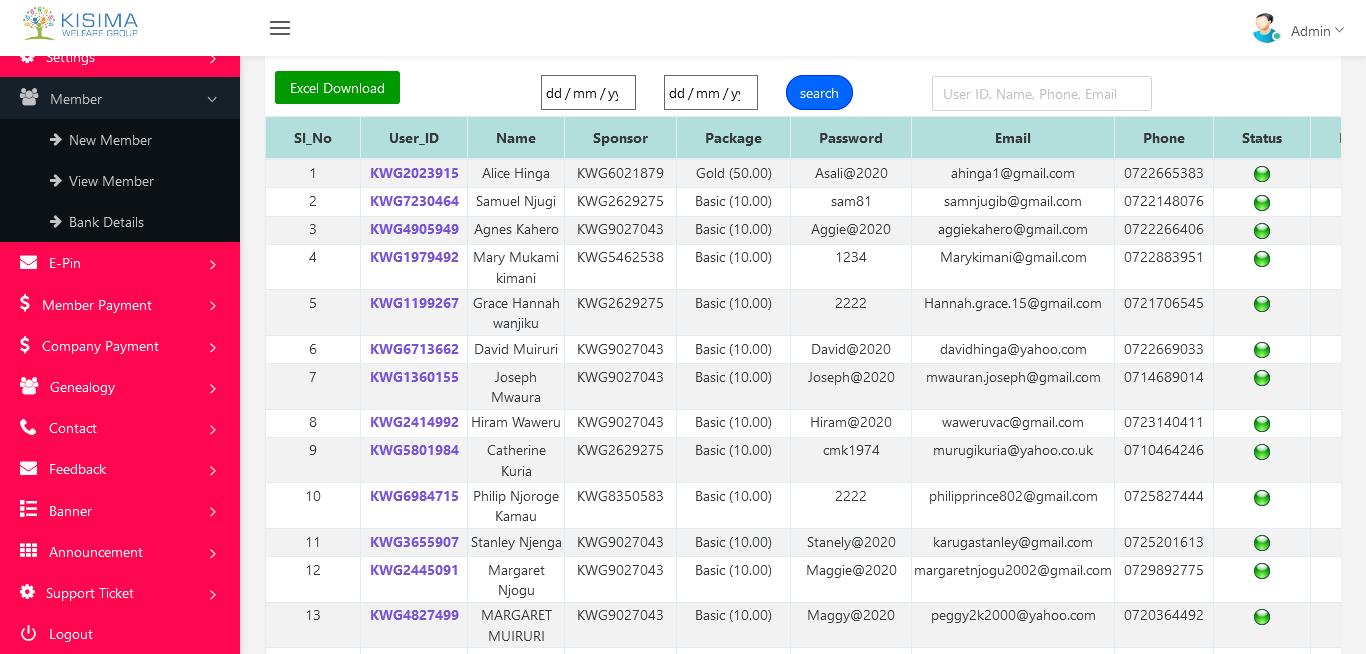The image size is (1366, 654).
Task: Click the green status dot for Hiram Waweru
Action: point(1262,424)
